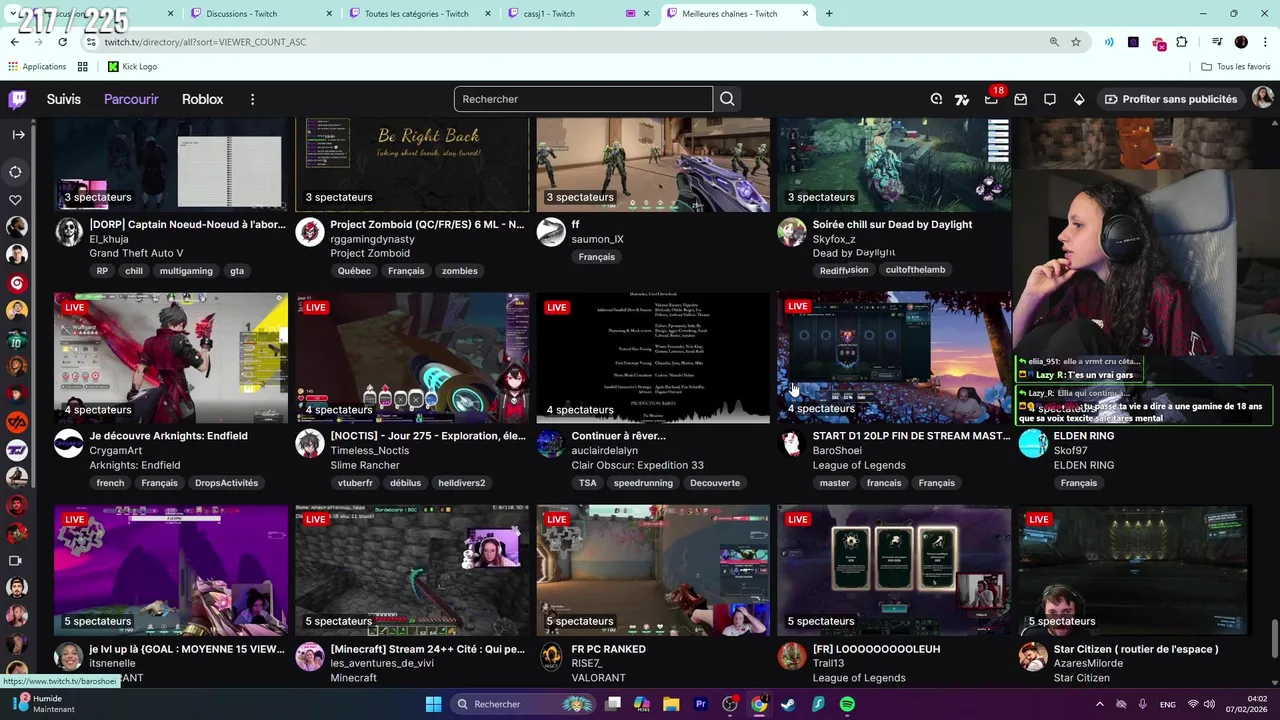Open Steam from the taskbar
The image size is (1280, 720).
coord(788,704)
